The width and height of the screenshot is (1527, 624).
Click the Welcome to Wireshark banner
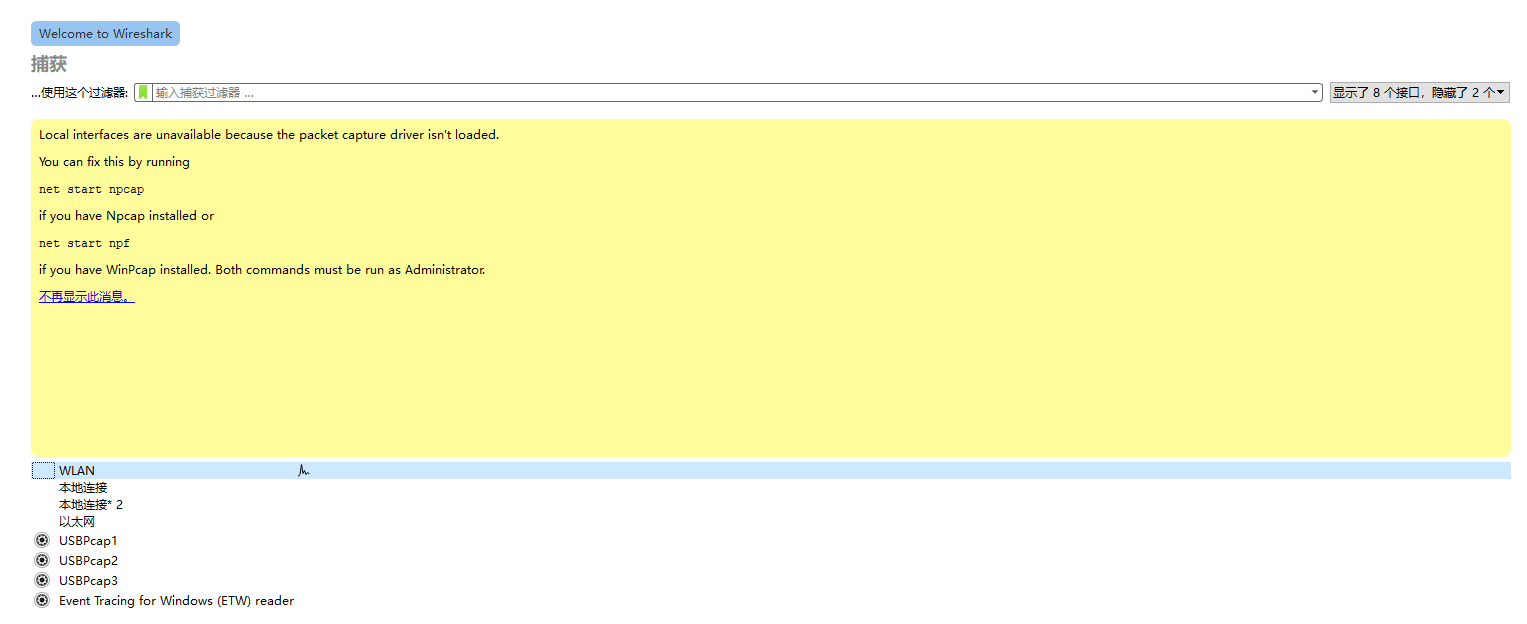(x=105, y=34)
